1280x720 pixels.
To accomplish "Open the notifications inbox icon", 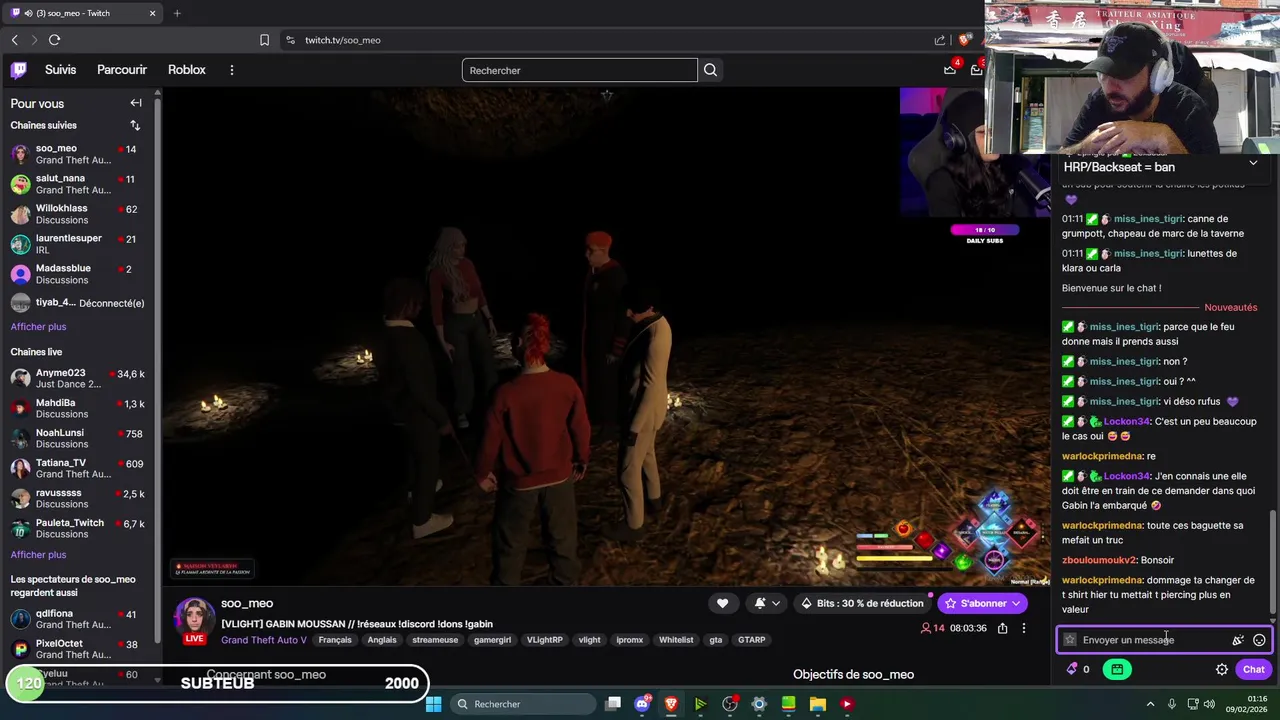I will click(x=976, y=69).
